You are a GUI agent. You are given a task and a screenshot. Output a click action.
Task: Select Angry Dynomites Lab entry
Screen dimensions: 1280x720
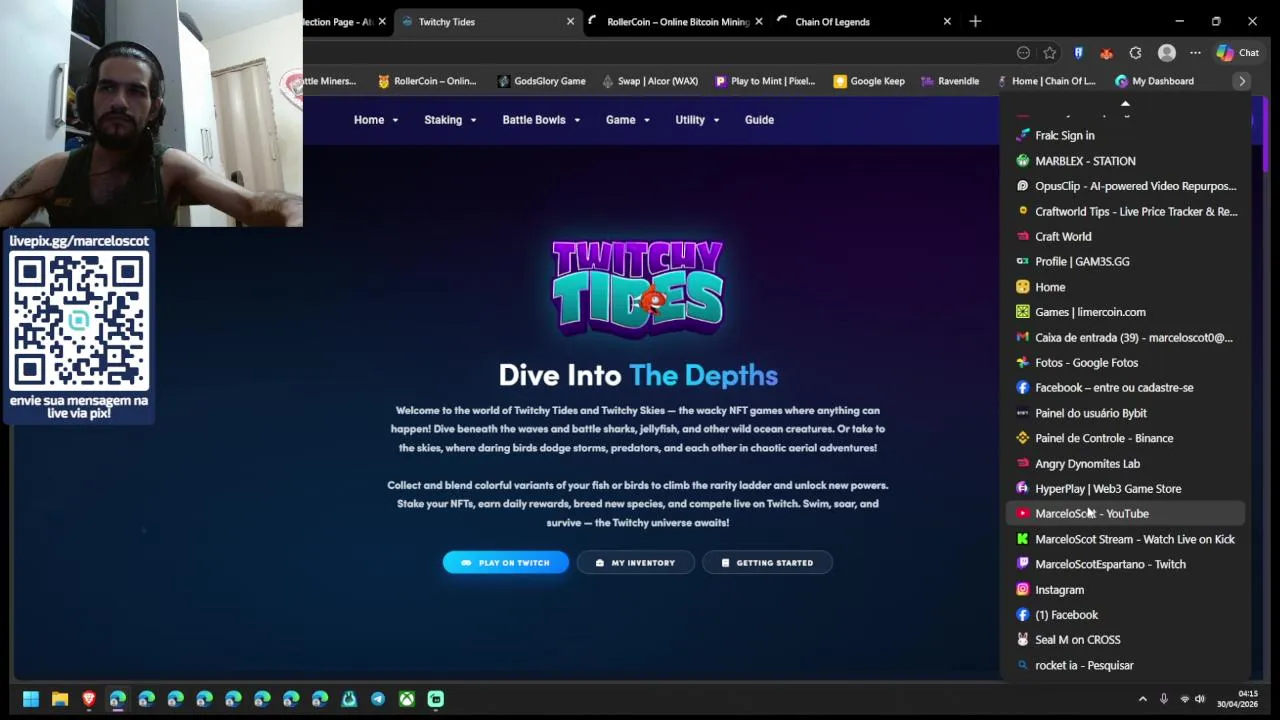tap(1125, 464)
